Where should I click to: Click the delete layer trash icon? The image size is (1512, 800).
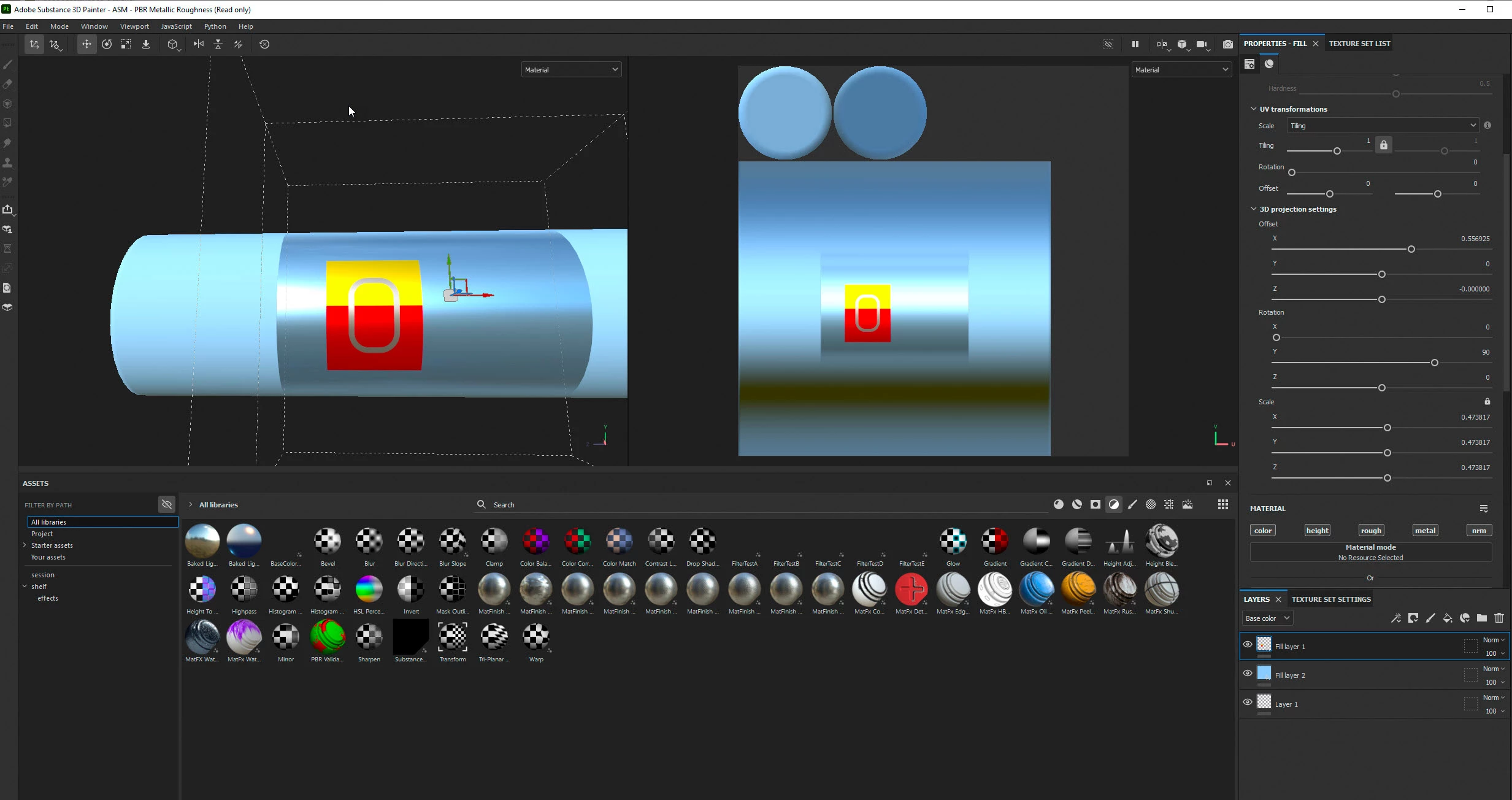[1499, 618]
